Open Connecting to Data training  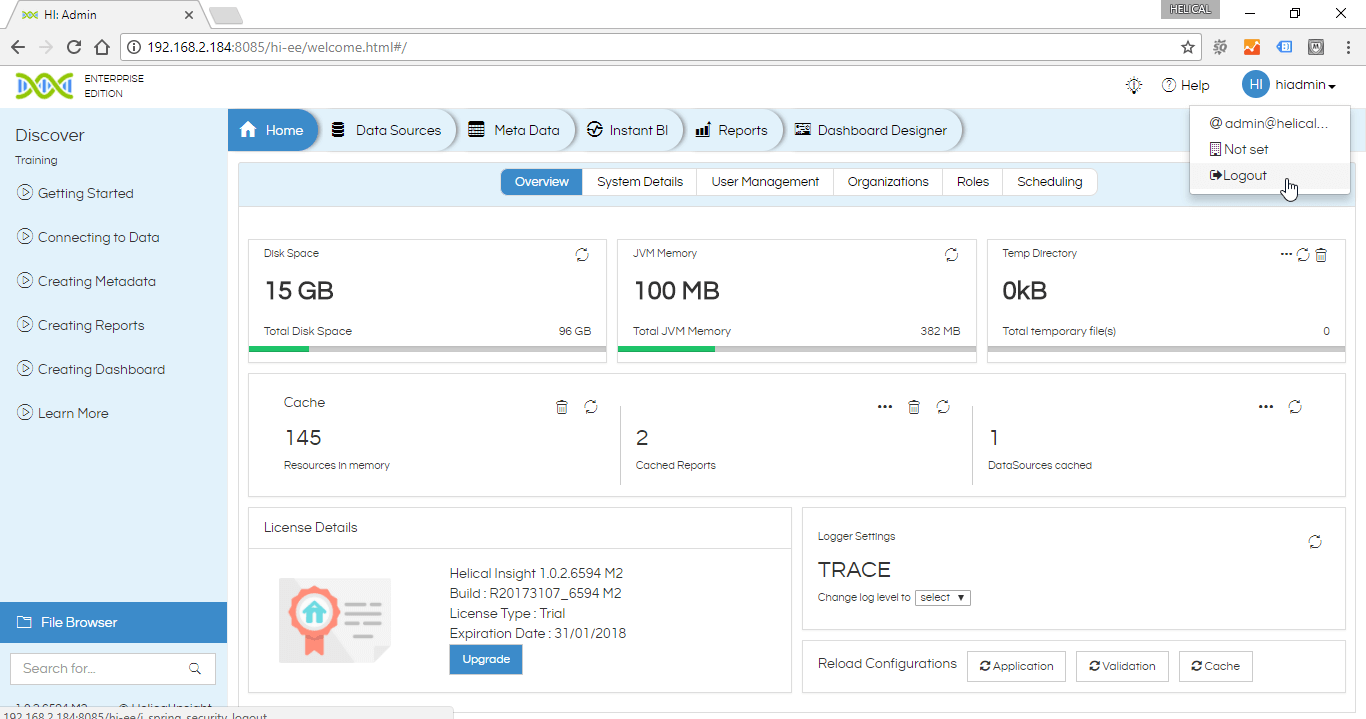click(x=89, y=237)
